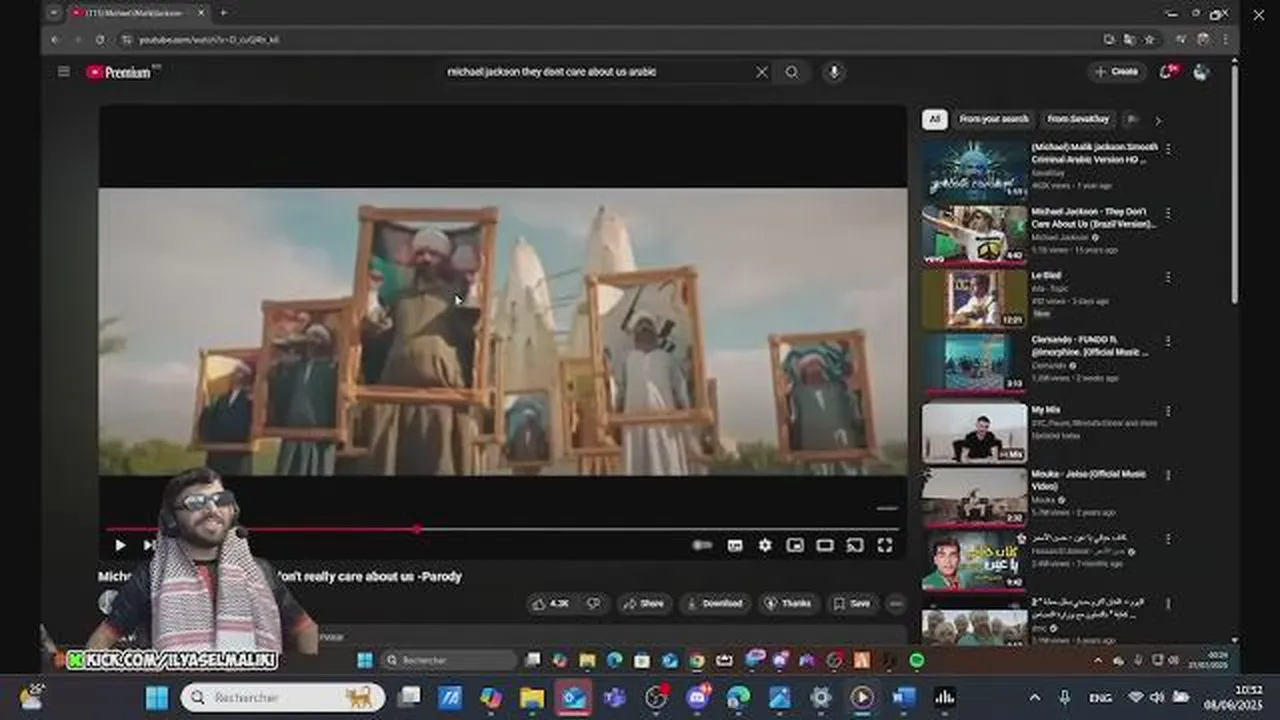Screen dimensions: 1280x720
Task: Open Microsoft Word from taskbar
Action: pos(903,697)
